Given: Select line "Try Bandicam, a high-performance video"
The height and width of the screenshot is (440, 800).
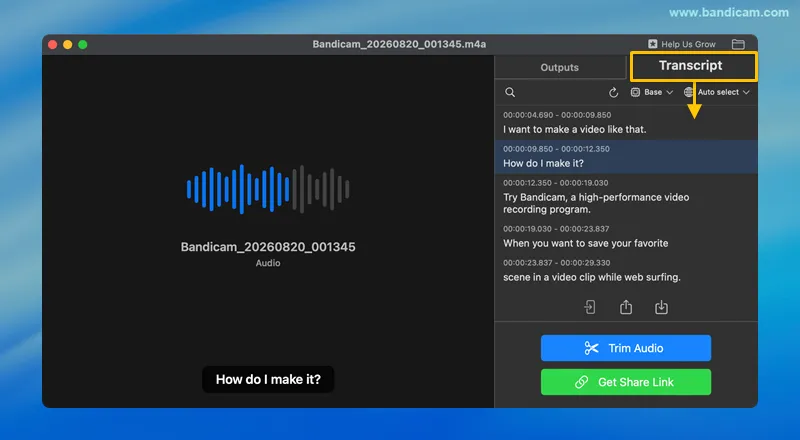Looking at the screenshot, I should pos(596,198).
